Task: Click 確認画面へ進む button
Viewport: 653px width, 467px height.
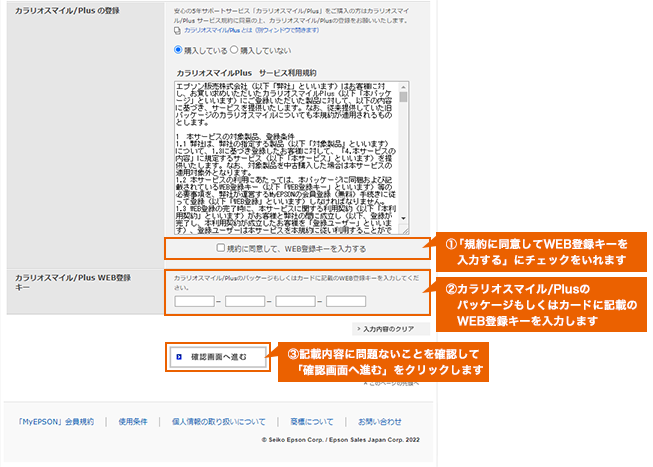Action: coord(219,355)
